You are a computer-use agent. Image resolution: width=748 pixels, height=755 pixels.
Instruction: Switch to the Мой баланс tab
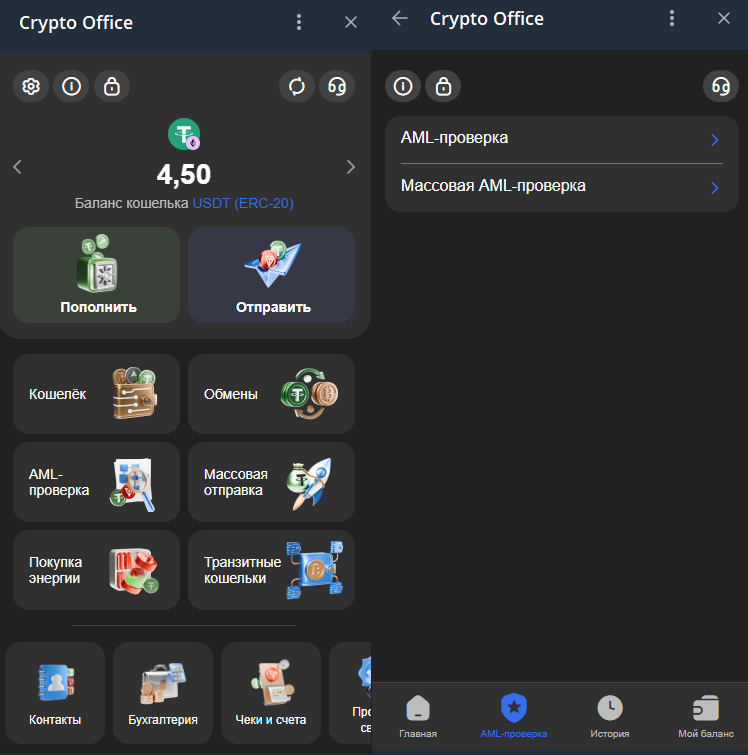point(705,716)
